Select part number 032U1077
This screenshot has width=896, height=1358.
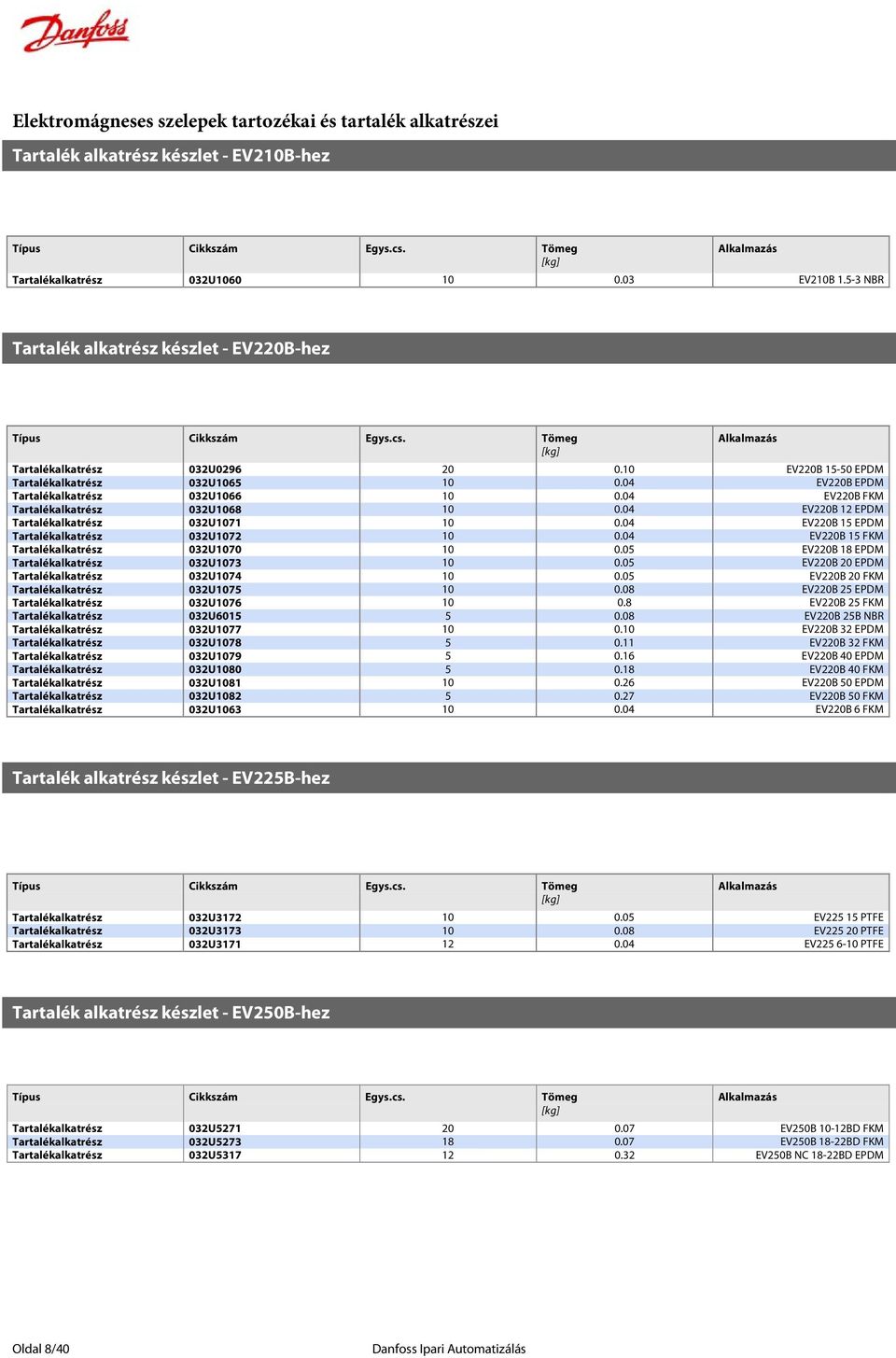pyautogui.click(x=215, y=630)
